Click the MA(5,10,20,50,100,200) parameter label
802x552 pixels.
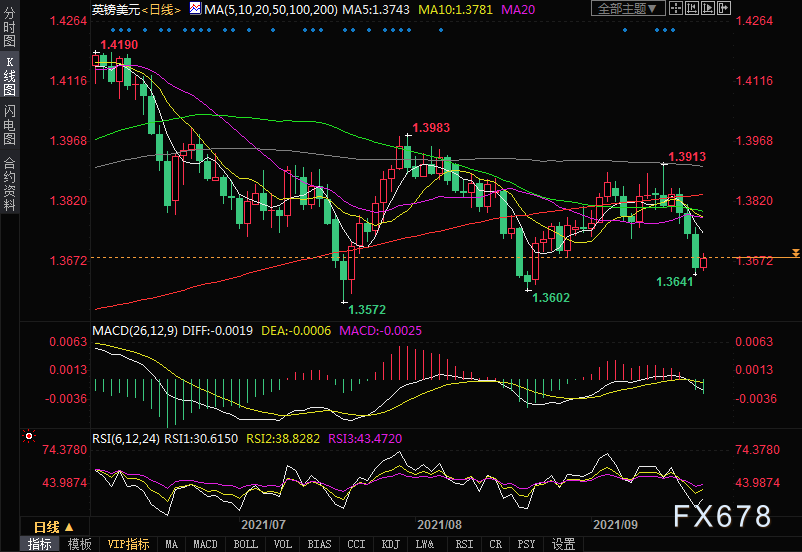point(271,9)
